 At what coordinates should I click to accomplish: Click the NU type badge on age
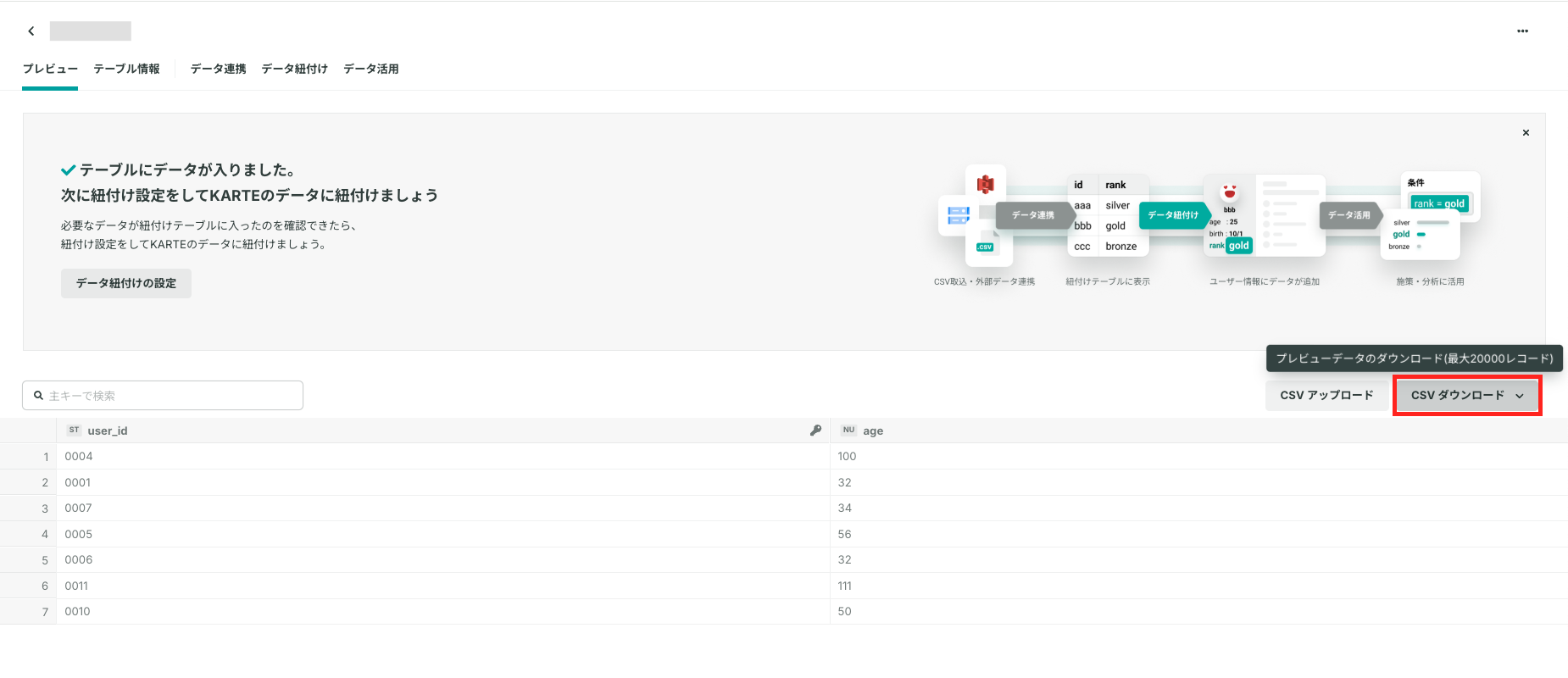[x=848, y=431]
